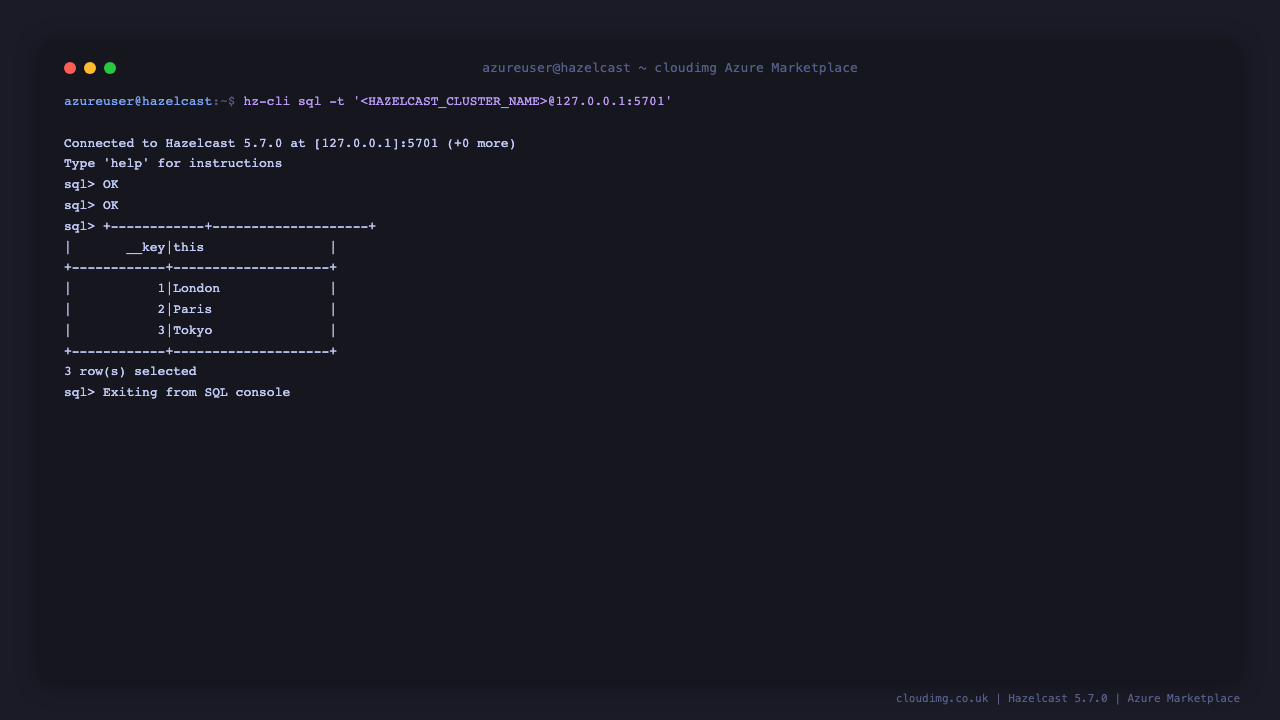
Task: Click the 'this' column header
Action: click(189, 247)
